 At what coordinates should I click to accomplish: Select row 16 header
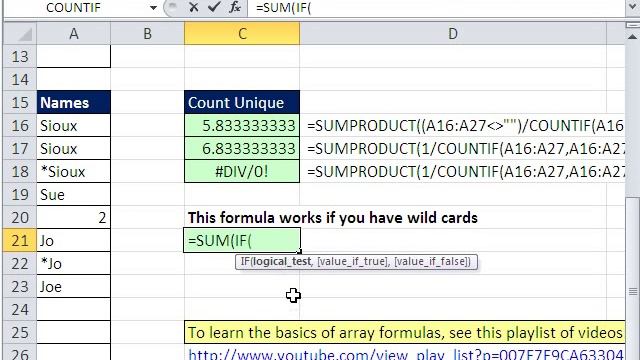click(20, 125)
